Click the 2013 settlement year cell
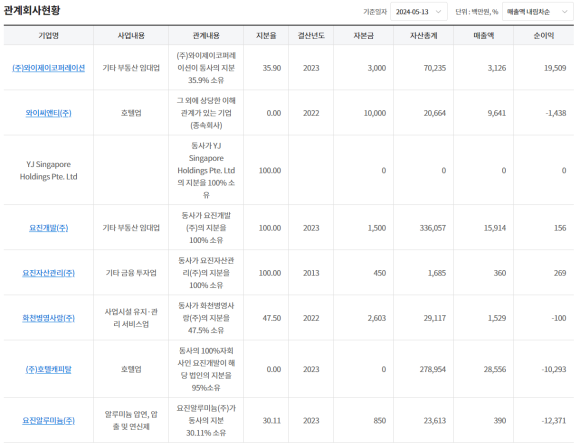Screen dimensions: 580x448 (x=311, y=273)
